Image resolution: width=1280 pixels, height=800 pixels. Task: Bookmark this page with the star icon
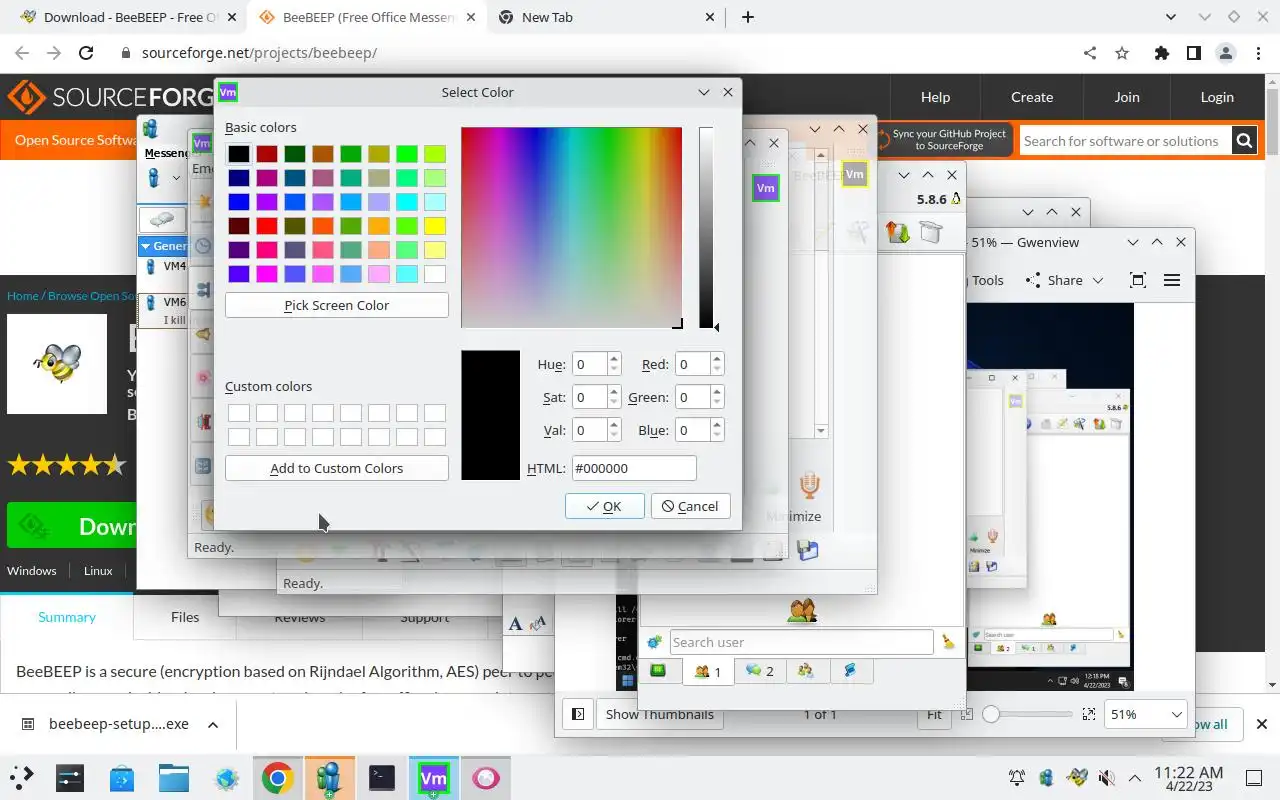[1122, 53]
